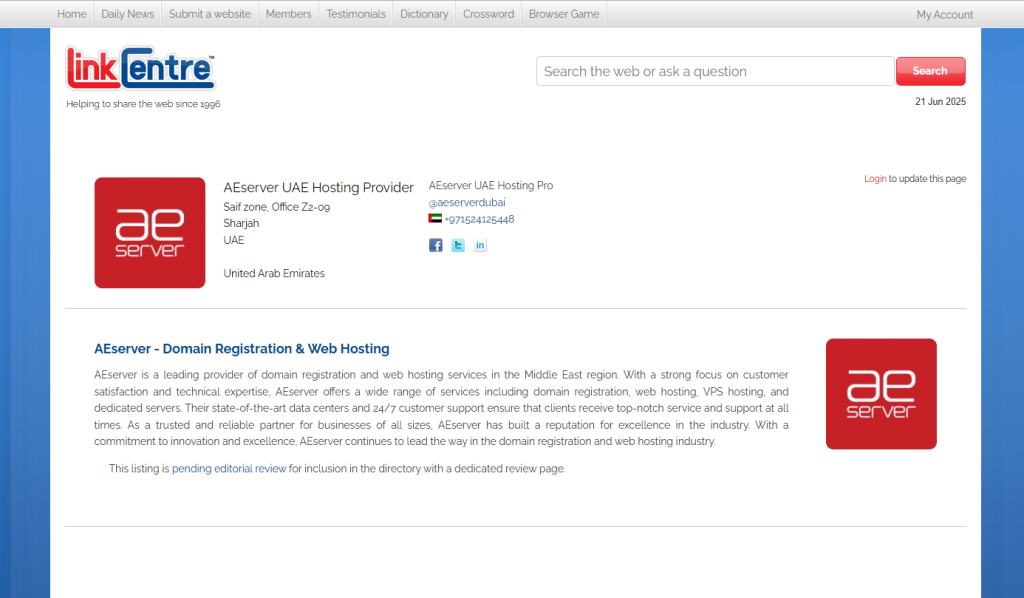Open the Dictionary menu item
Viewport: 1024px width, 598px height.
pos(424,14)
